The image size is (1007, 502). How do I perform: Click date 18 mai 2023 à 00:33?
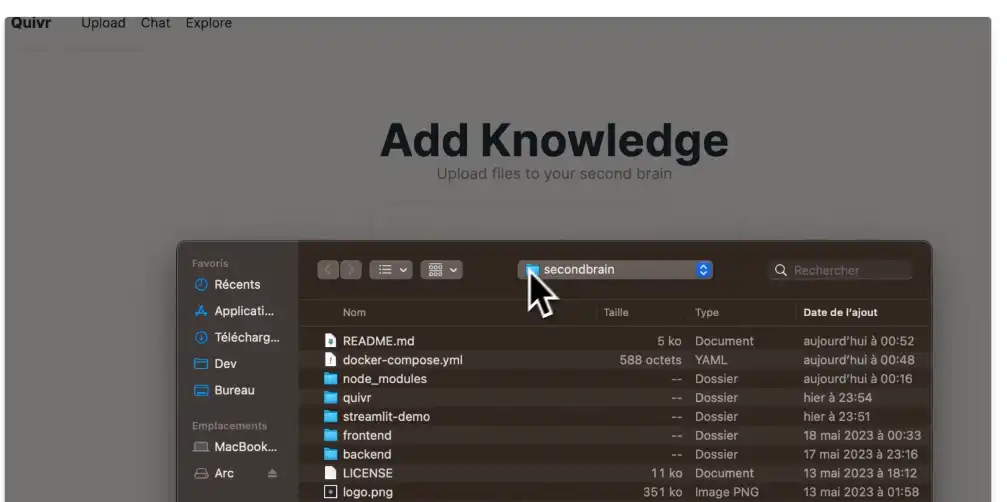click(862, 435)
